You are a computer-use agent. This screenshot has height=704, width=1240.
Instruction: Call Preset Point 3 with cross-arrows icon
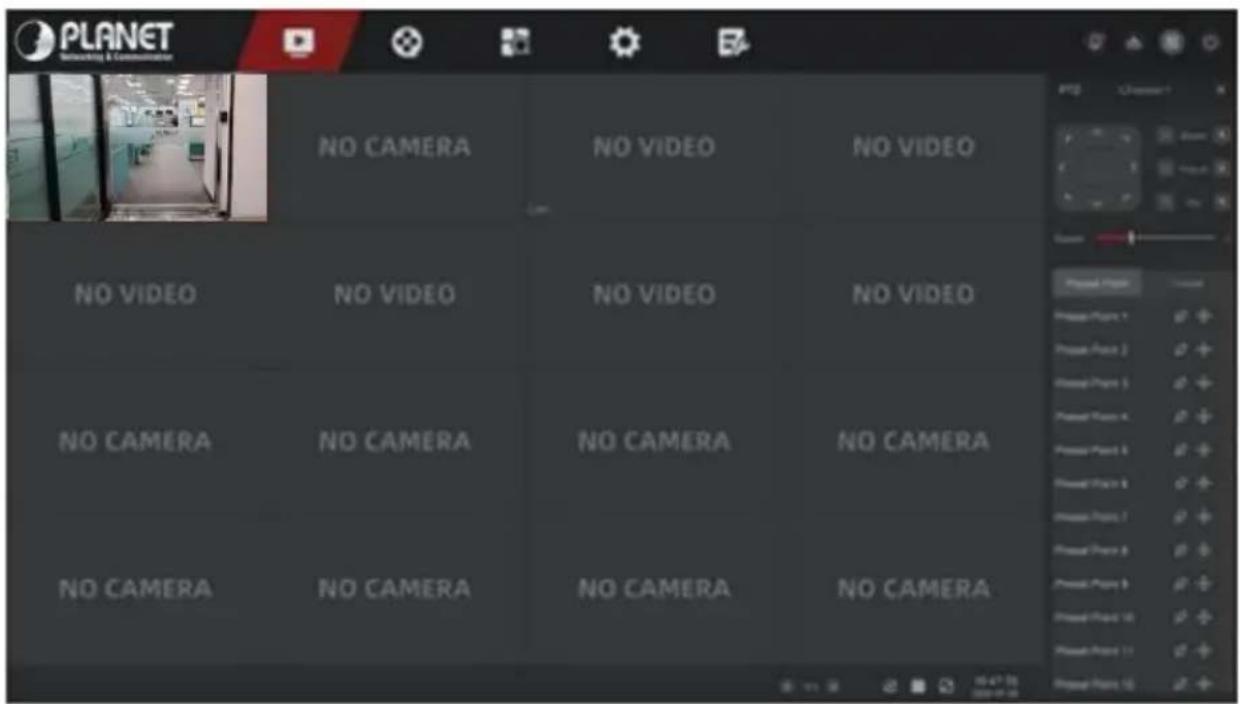pos(1204,383)
